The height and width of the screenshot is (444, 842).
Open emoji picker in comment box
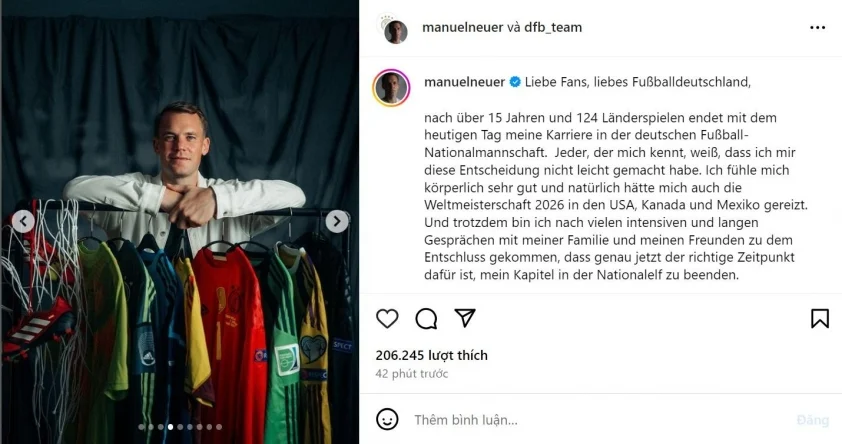click(x=387, y=419)
